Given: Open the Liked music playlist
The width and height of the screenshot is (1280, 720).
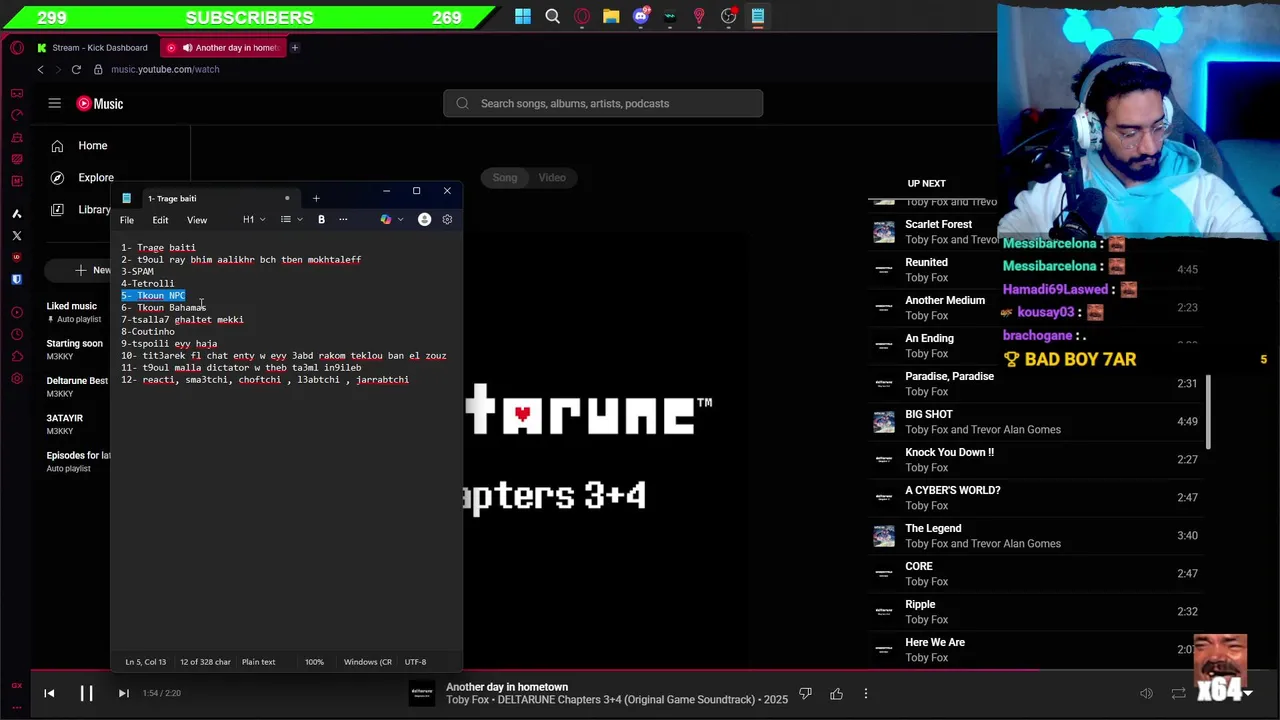Looking at the screenshot, I should pos(73,312).
